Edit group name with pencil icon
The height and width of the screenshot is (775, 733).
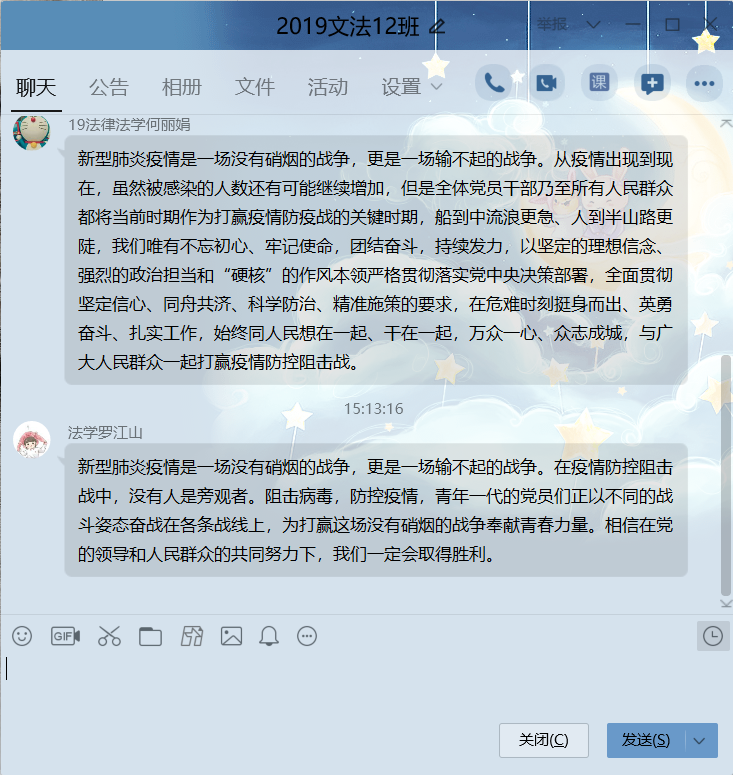pyautogui.click(x=437, y=26)
